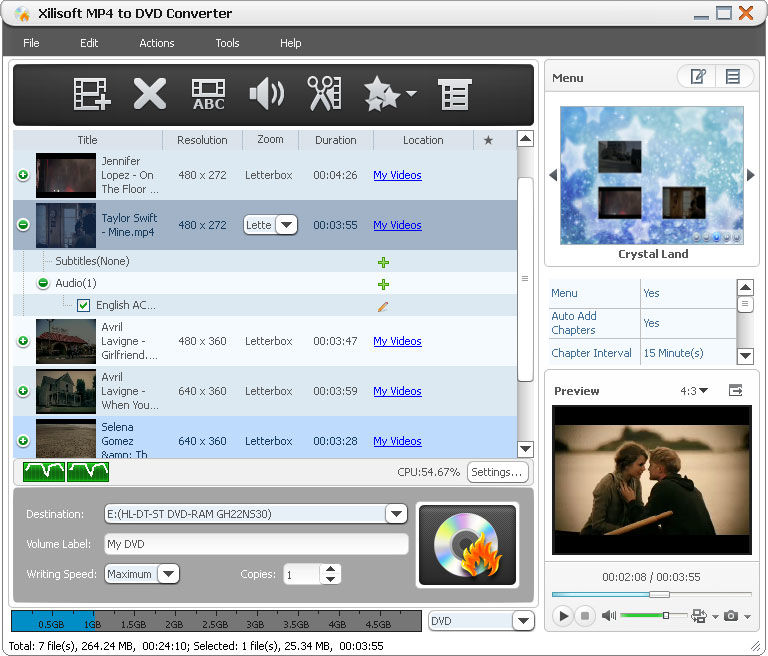The image size is (768, 656).
Task: Open the Actions menu
Action: coord(157,43)
